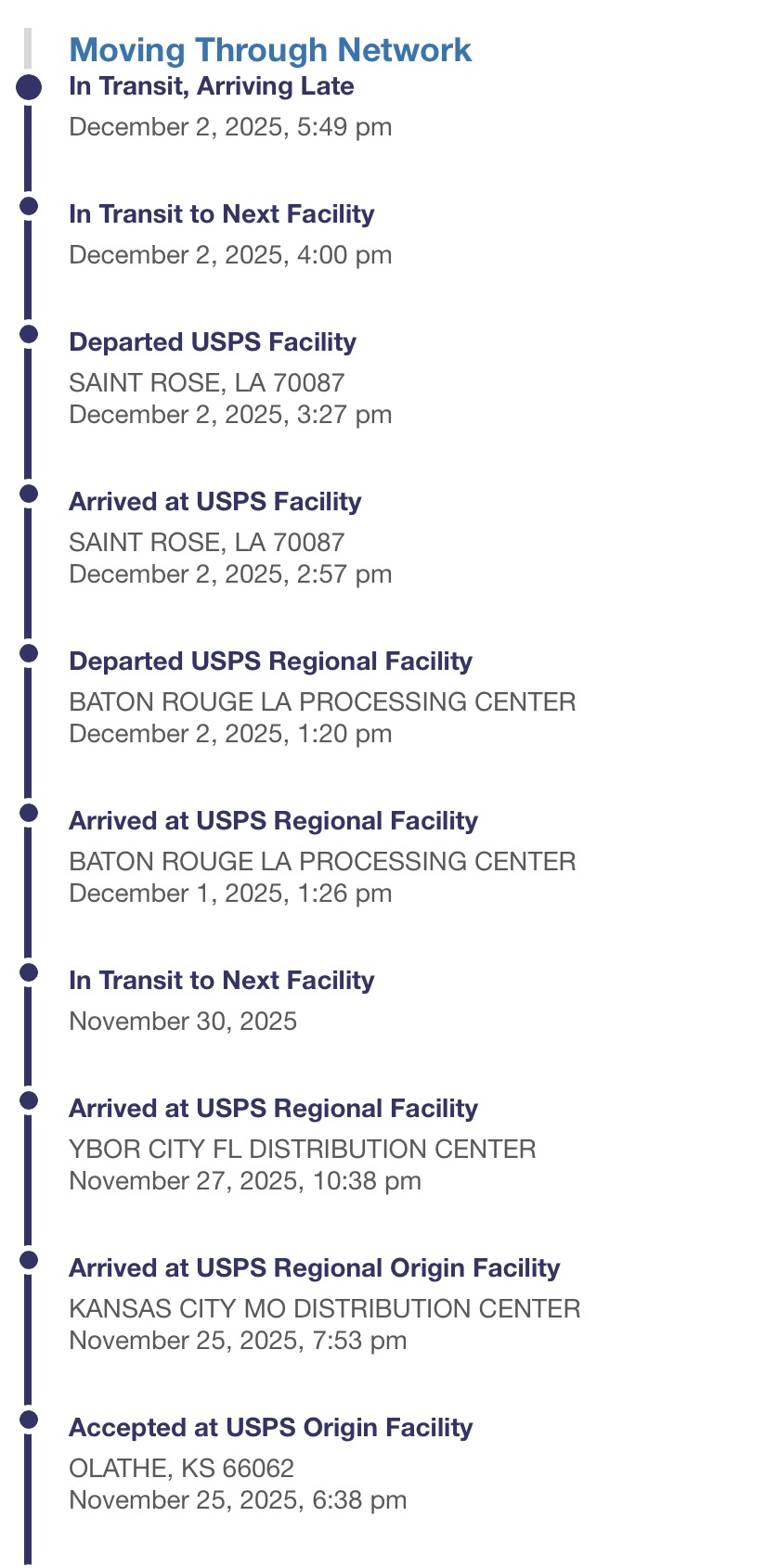Click the Moving Through Network heading
Screen dimensions: 778x1568
tap(270, 50)
